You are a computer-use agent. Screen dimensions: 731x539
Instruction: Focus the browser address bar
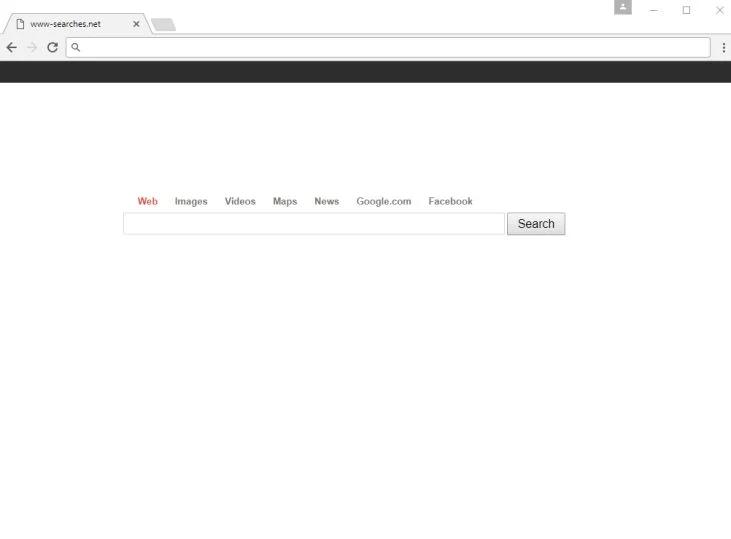388,47
